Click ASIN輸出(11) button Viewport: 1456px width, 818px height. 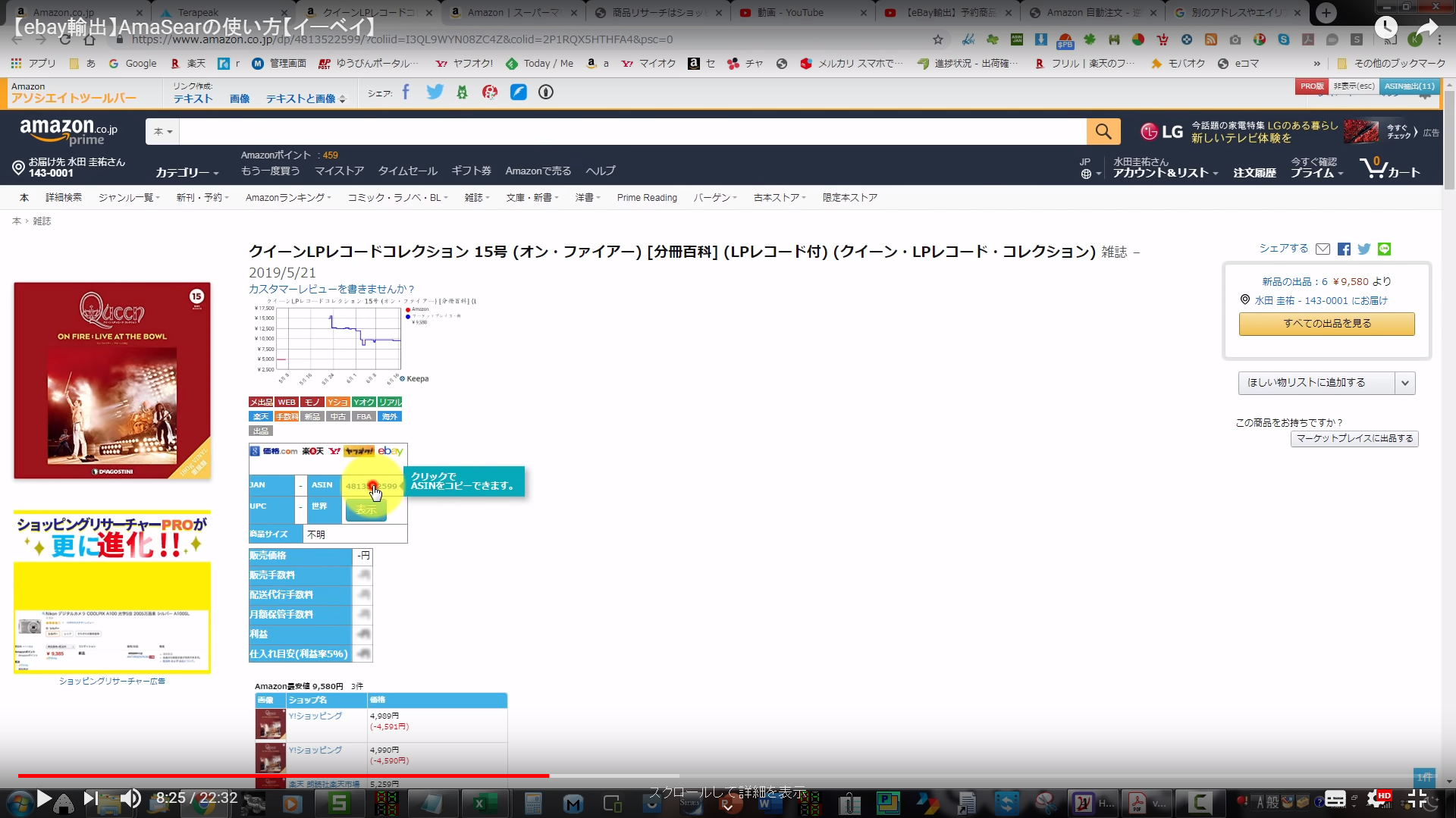1409,86
